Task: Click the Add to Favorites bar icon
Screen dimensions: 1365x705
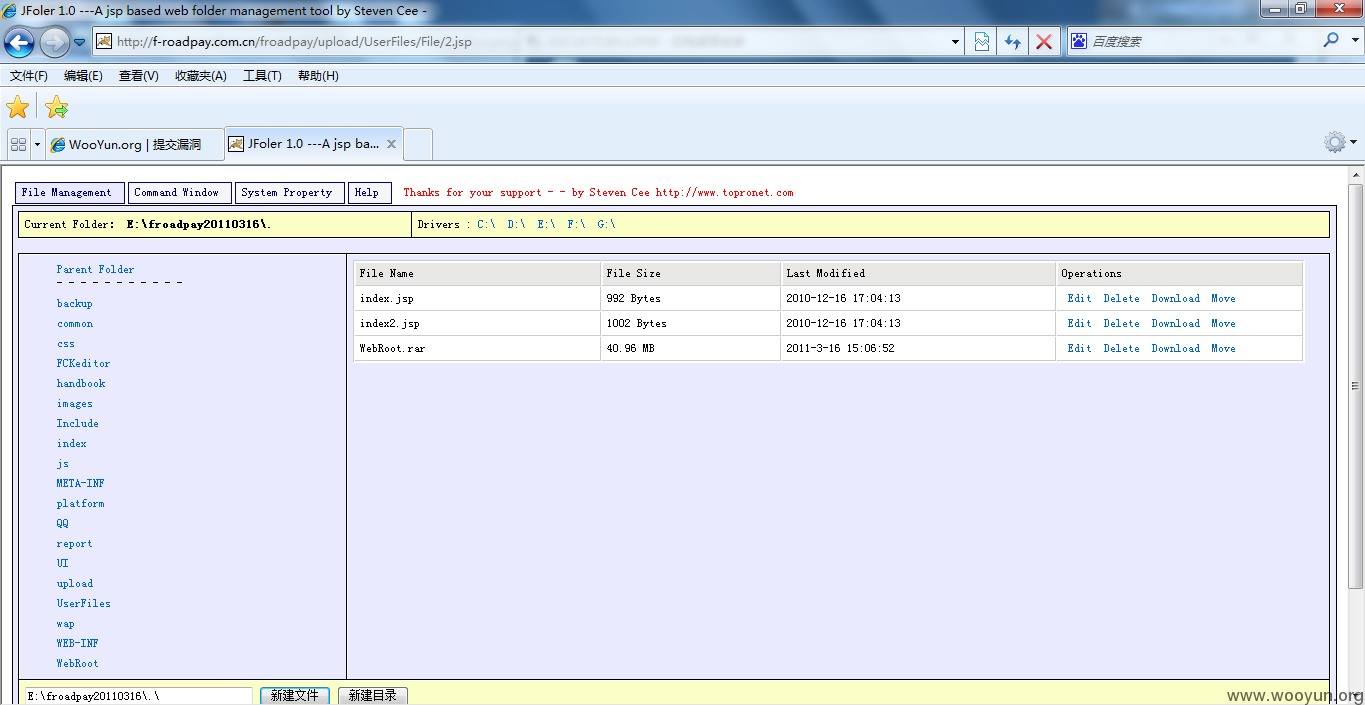Action: click(57, 107)
